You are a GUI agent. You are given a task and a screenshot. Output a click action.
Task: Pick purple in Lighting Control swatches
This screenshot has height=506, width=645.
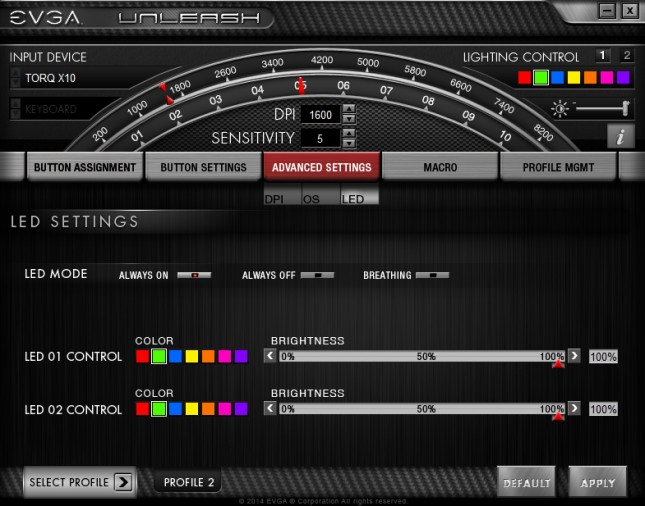[x=623, y=77]
